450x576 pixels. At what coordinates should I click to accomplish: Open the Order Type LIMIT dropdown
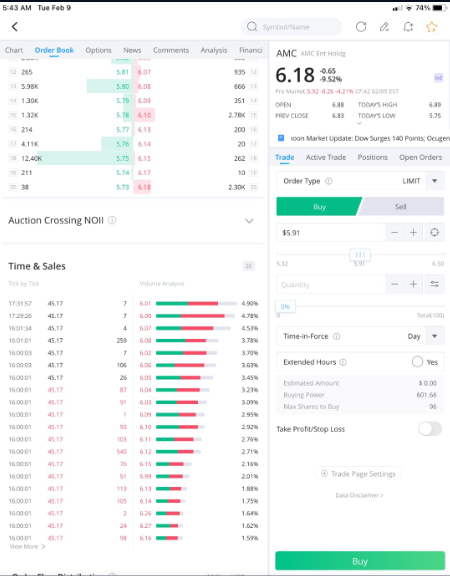tap(435, 181)
